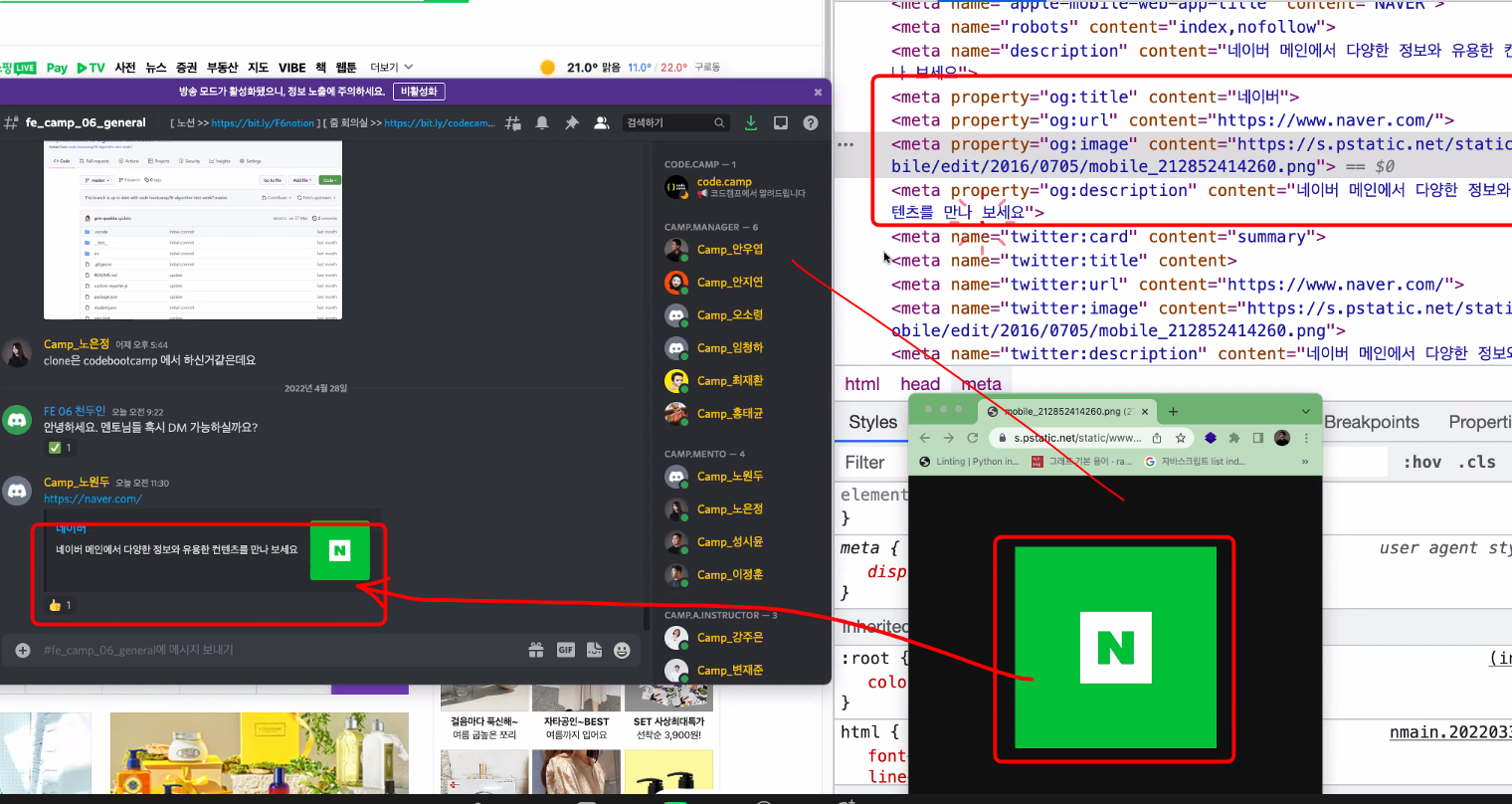This screenshot has height=804, width=1512.
Task: Open the bit.ly/F6notion link in channel topic
Action: pyautogui.click(x=264, y=123)
